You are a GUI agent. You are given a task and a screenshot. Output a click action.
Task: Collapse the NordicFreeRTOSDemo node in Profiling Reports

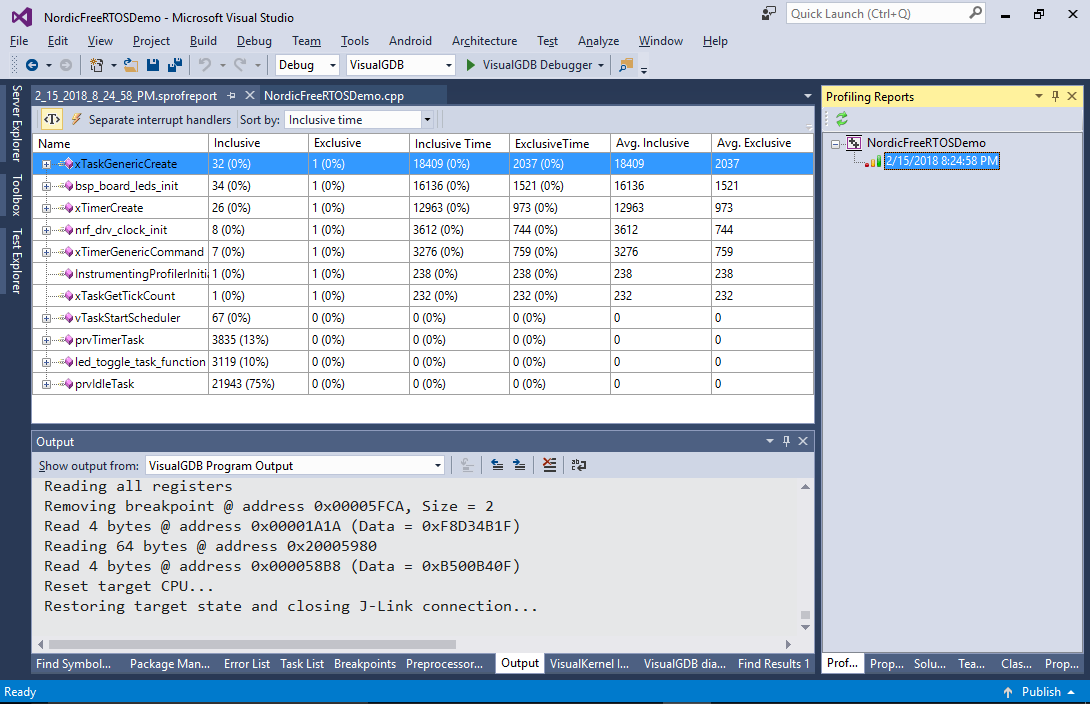point(836,144)
